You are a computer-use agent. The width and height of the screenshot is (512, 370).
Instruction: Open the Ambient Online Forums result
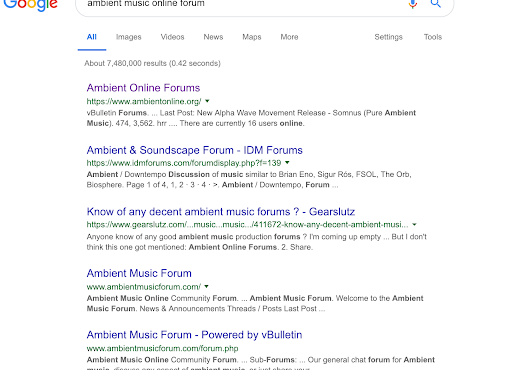click(143, 88)
